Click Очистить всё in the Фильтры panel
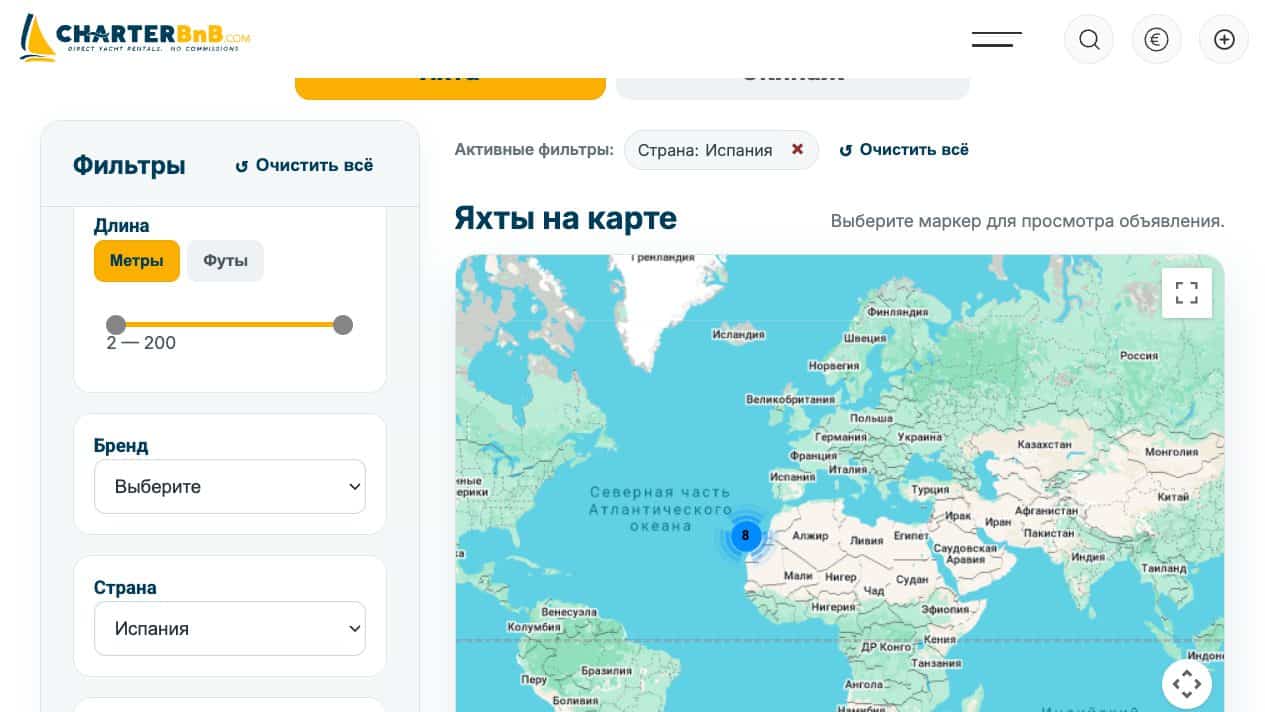 point(304,165)
